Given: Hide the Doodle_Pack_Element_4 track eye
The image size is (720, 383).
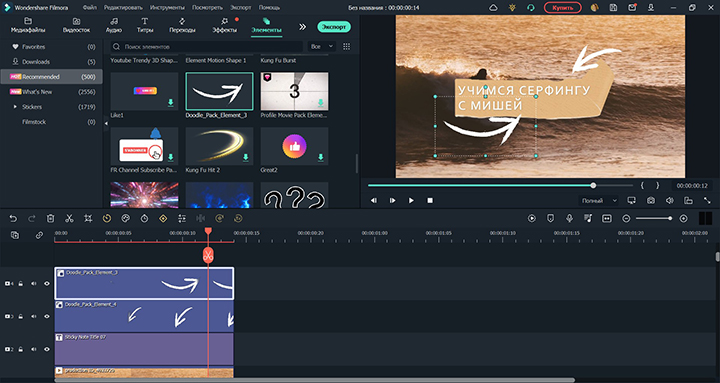Looking at the screenshot, I should pos(47,316).
